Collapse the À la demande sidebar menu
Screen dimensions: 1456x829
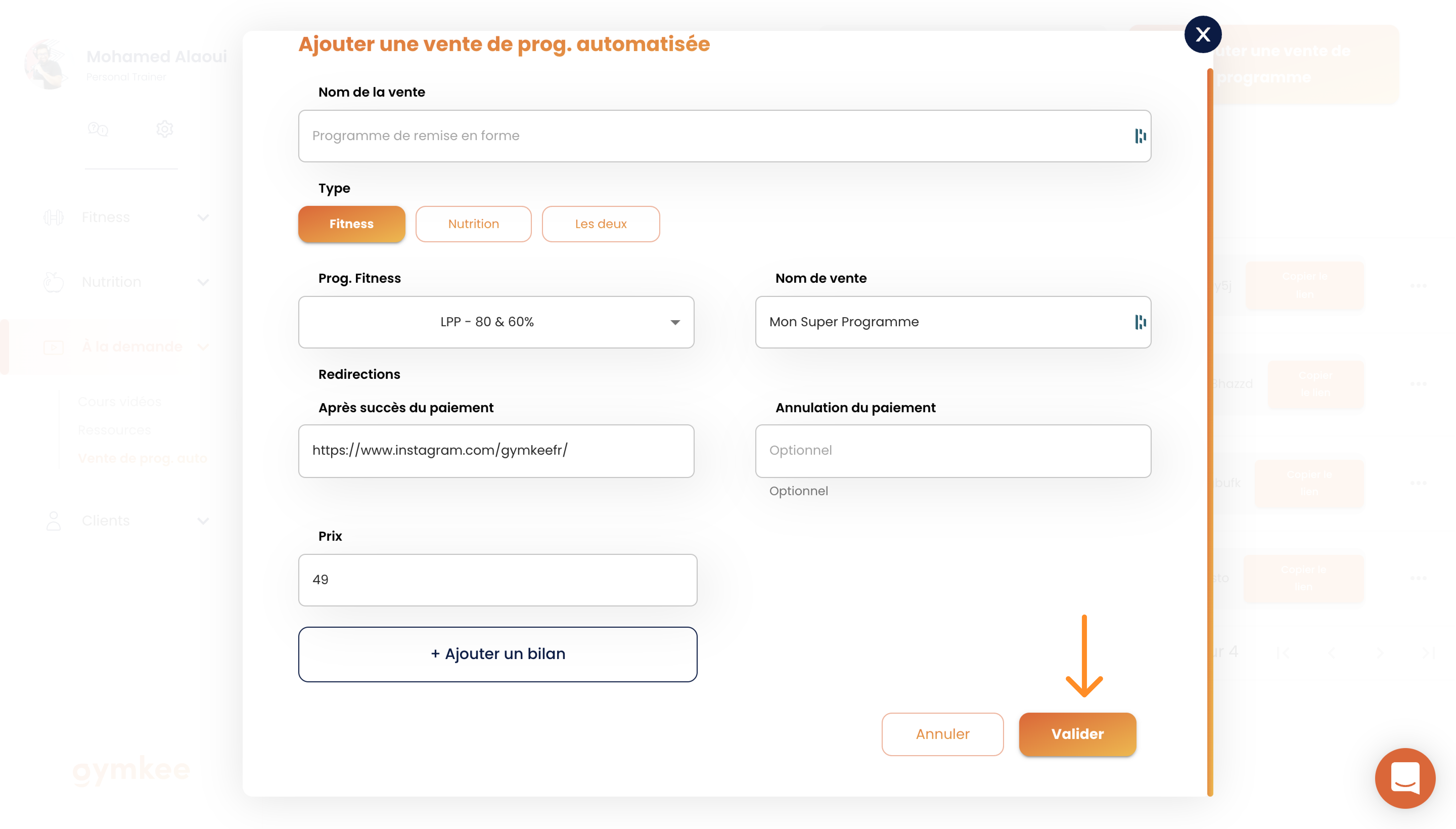point(203,347)
